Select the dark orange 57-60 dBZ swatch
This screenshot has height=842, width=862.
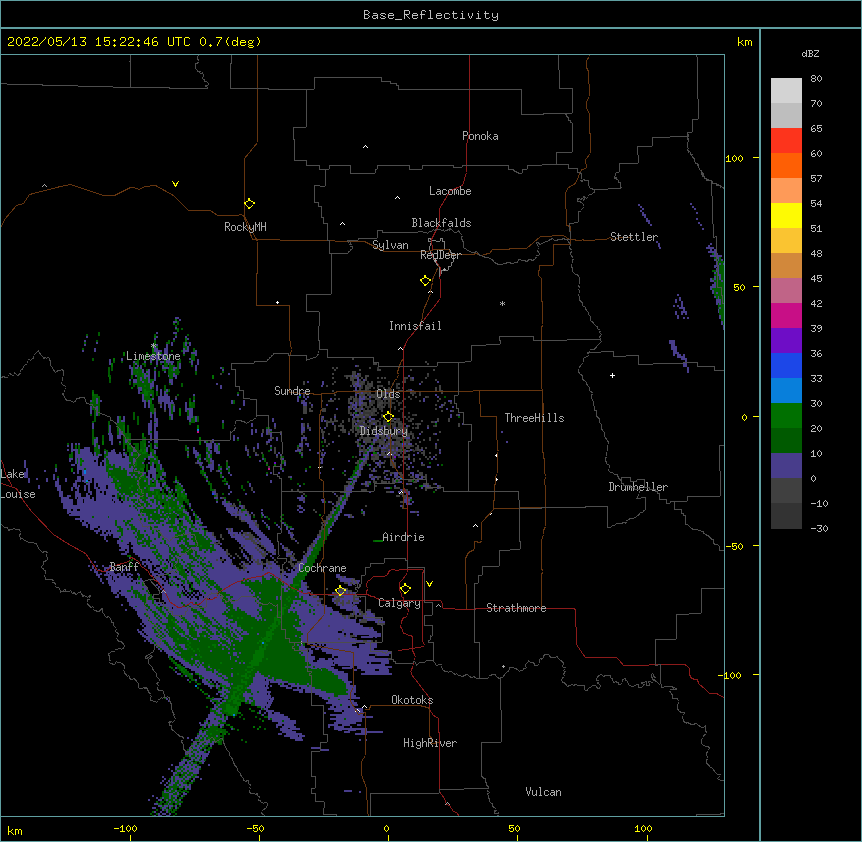click(786, 165)
